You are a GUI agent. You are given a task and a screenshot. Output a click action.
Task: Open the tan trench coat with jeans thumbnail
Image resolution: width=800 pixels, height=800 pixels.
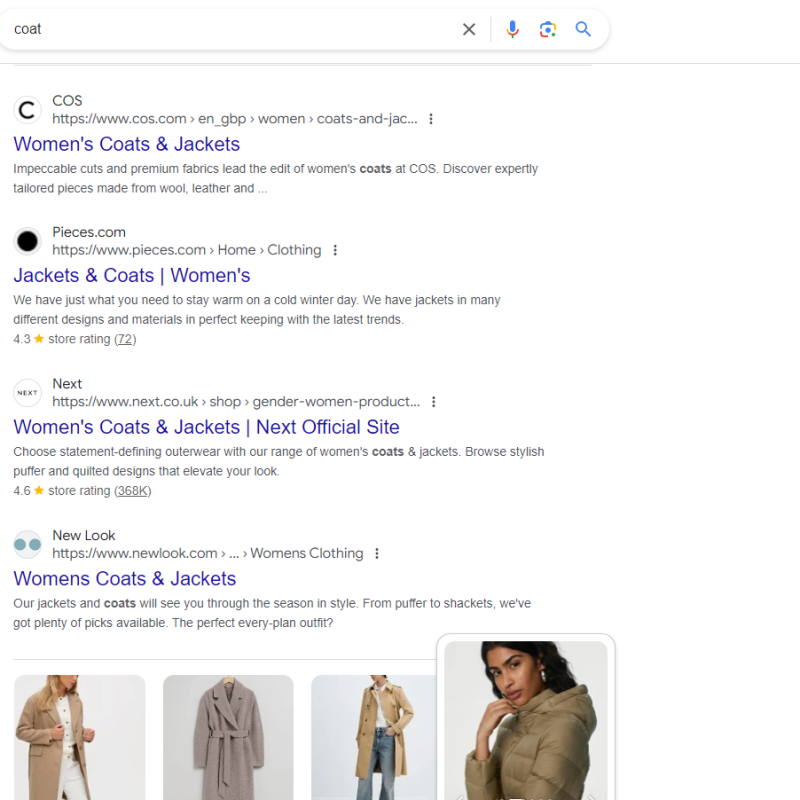tap(374, 737)
